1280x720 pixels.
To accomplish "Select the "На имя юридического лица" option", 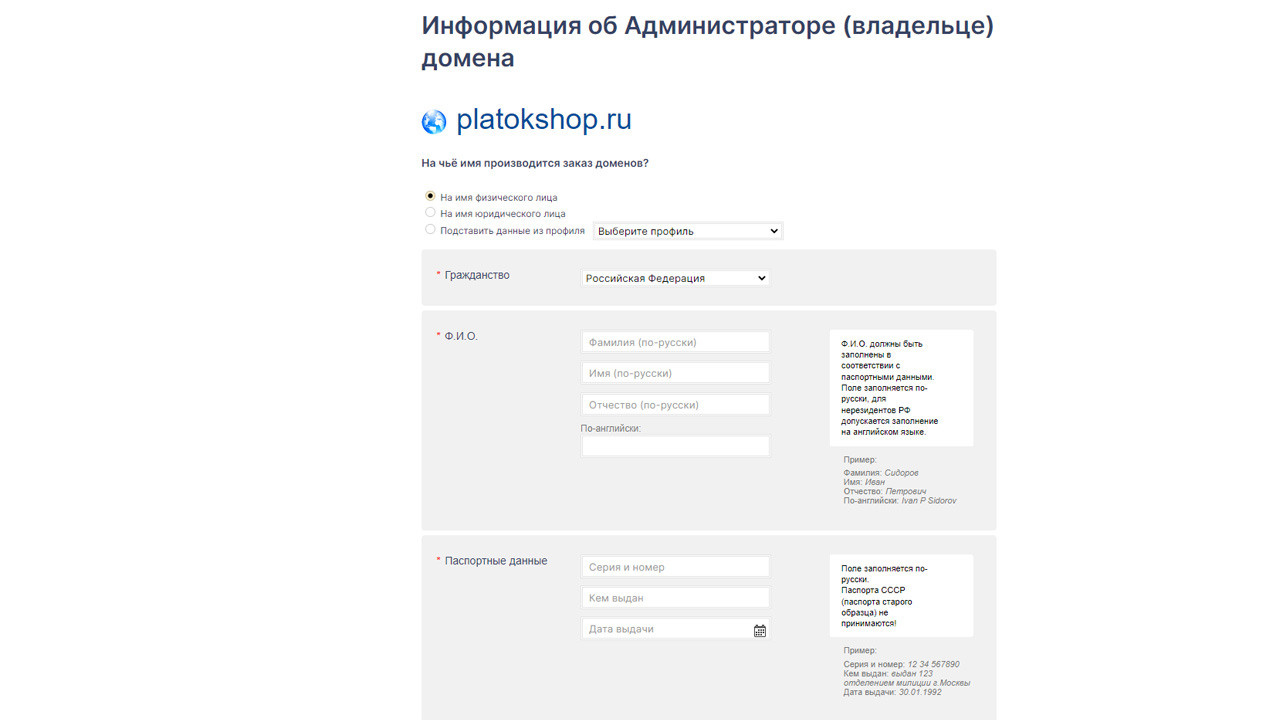I will 430,212.
